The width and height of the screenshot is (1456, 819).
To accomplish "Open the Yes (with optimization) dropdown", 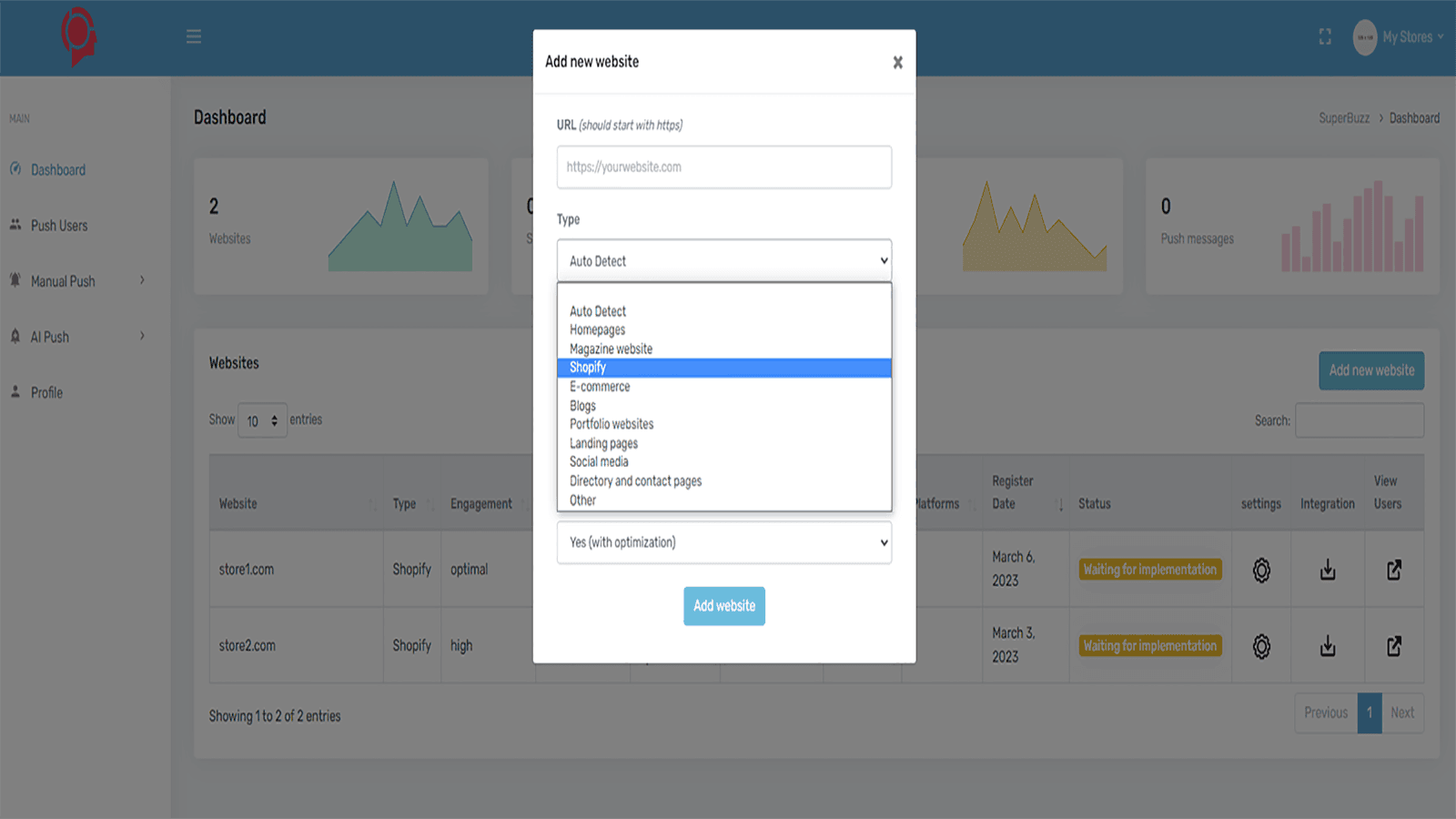I will [723, 542].
